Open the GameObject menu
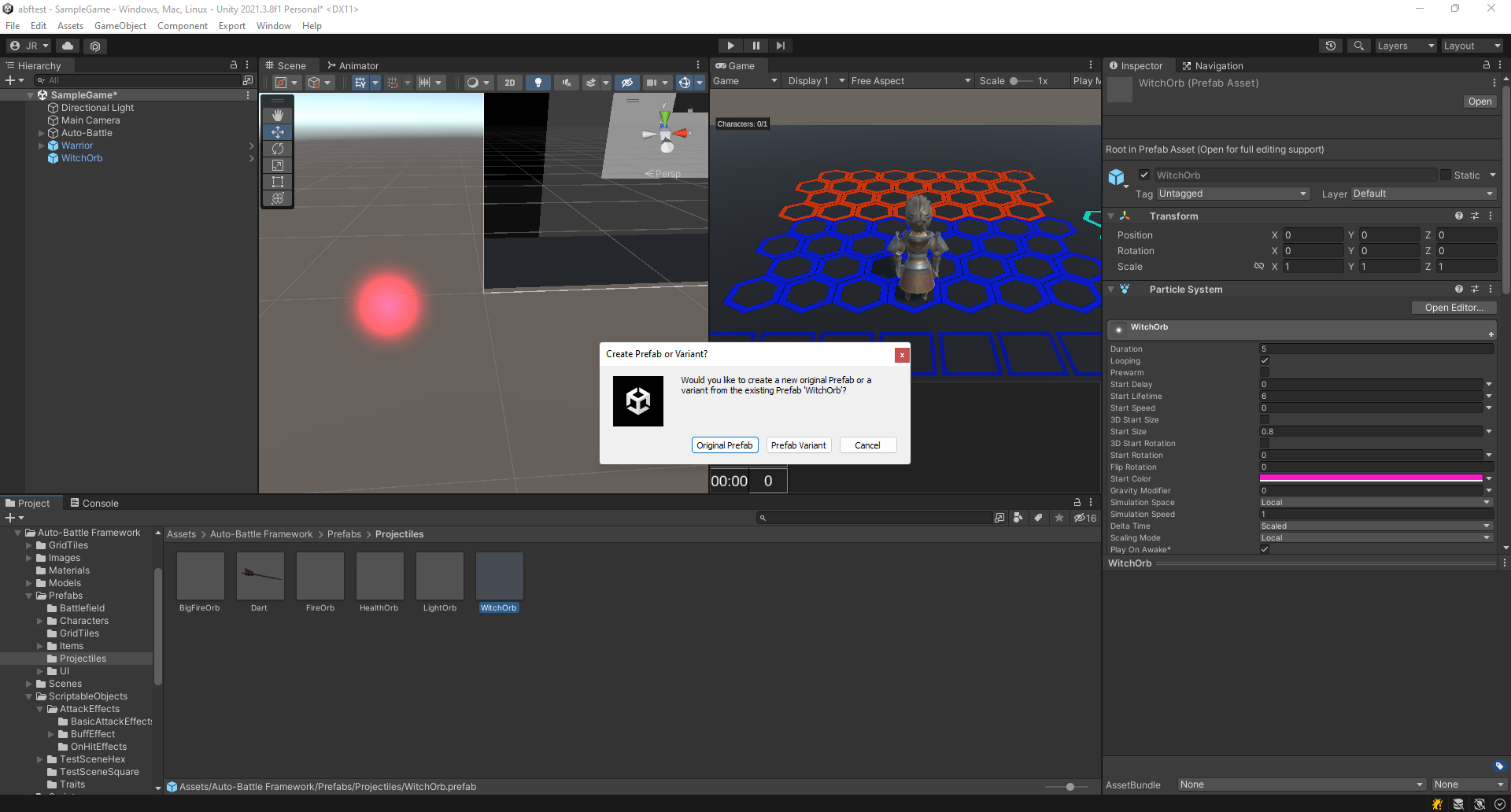The width and height of the screenshot is (1511, 812). click(x=120, y=26)
